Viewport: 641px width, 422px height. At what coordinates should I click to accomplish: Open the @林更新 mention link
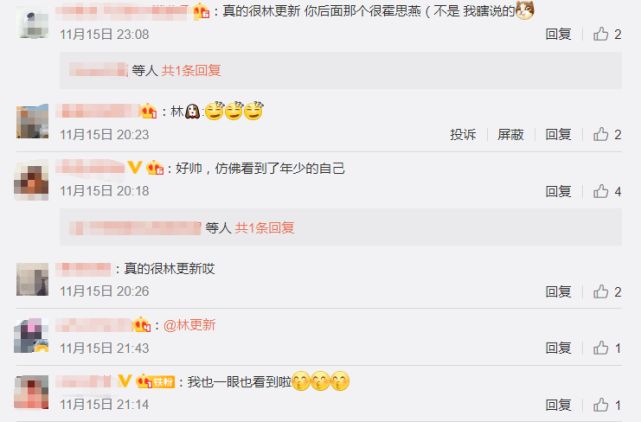pos(189,325)
